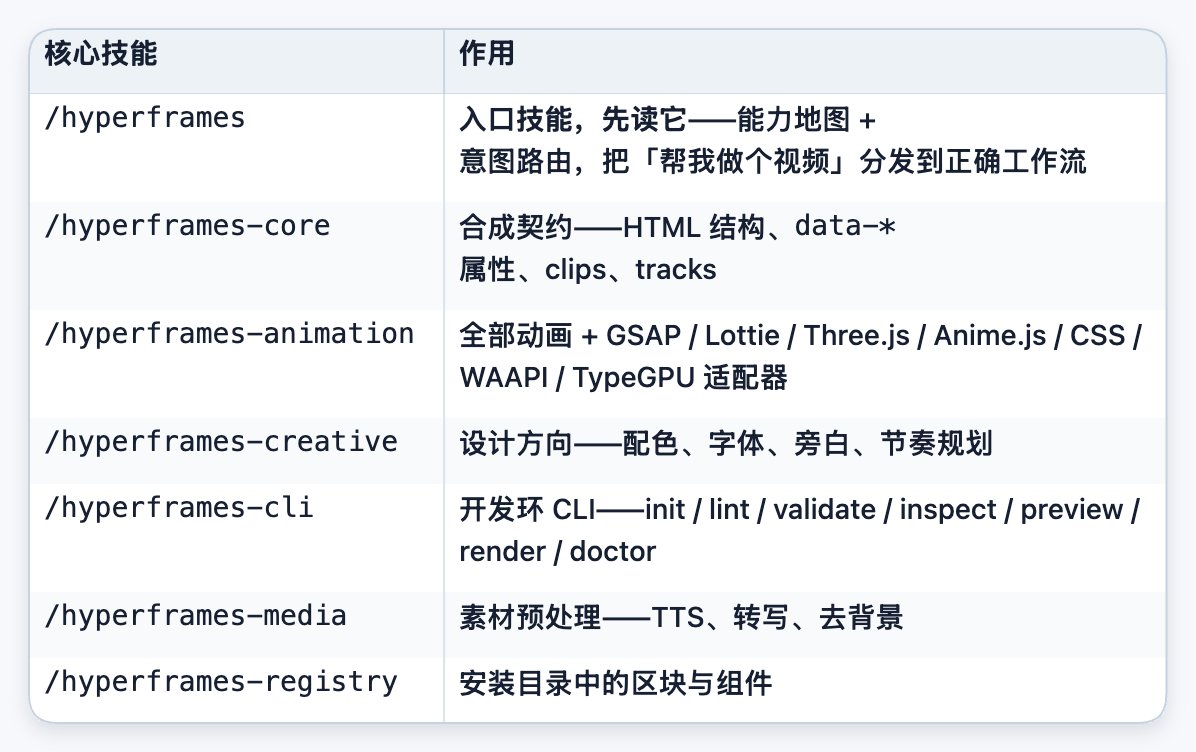Click the 属性、clips、tracks text line
The image size is (1196, 752).
coord(588,270)
